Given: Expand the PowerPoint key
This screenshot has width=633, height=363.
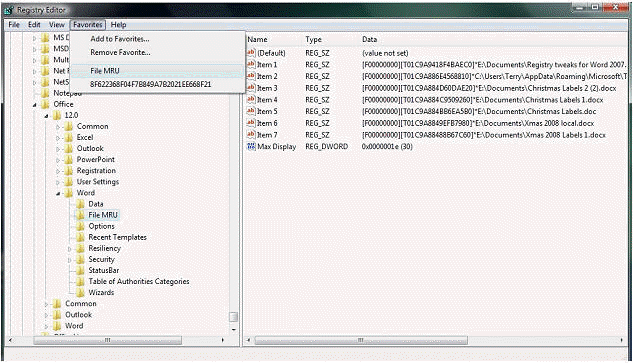Looking at the screenshot, I should click(x=58, y=160).
